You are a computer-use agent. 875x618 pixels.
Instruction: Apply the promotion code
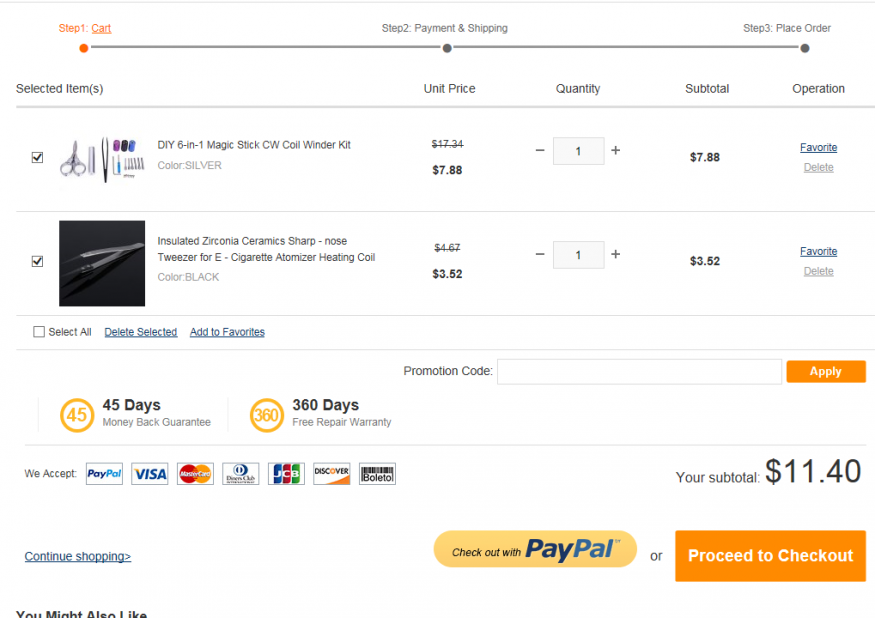click(825, 371)
